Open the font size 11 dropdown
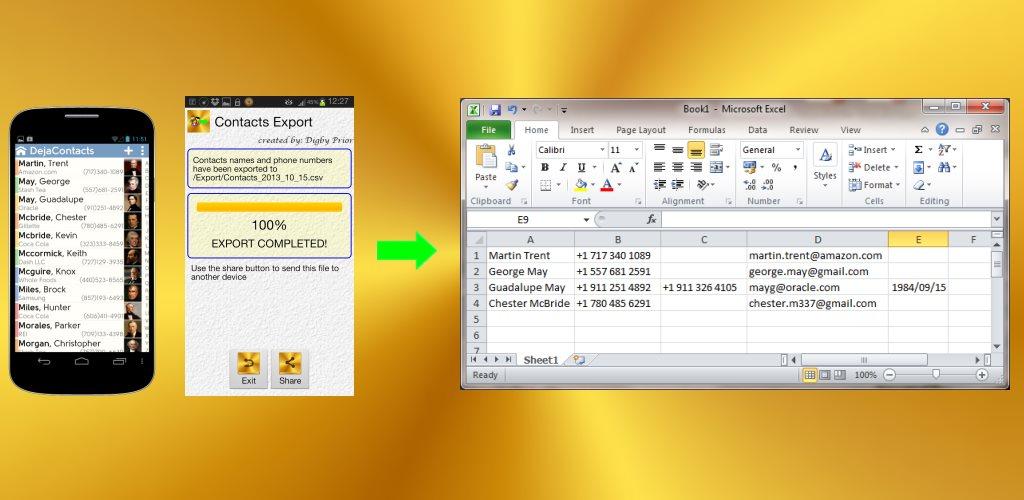Screen dimensions: 1024x500 tap(637, 150)
